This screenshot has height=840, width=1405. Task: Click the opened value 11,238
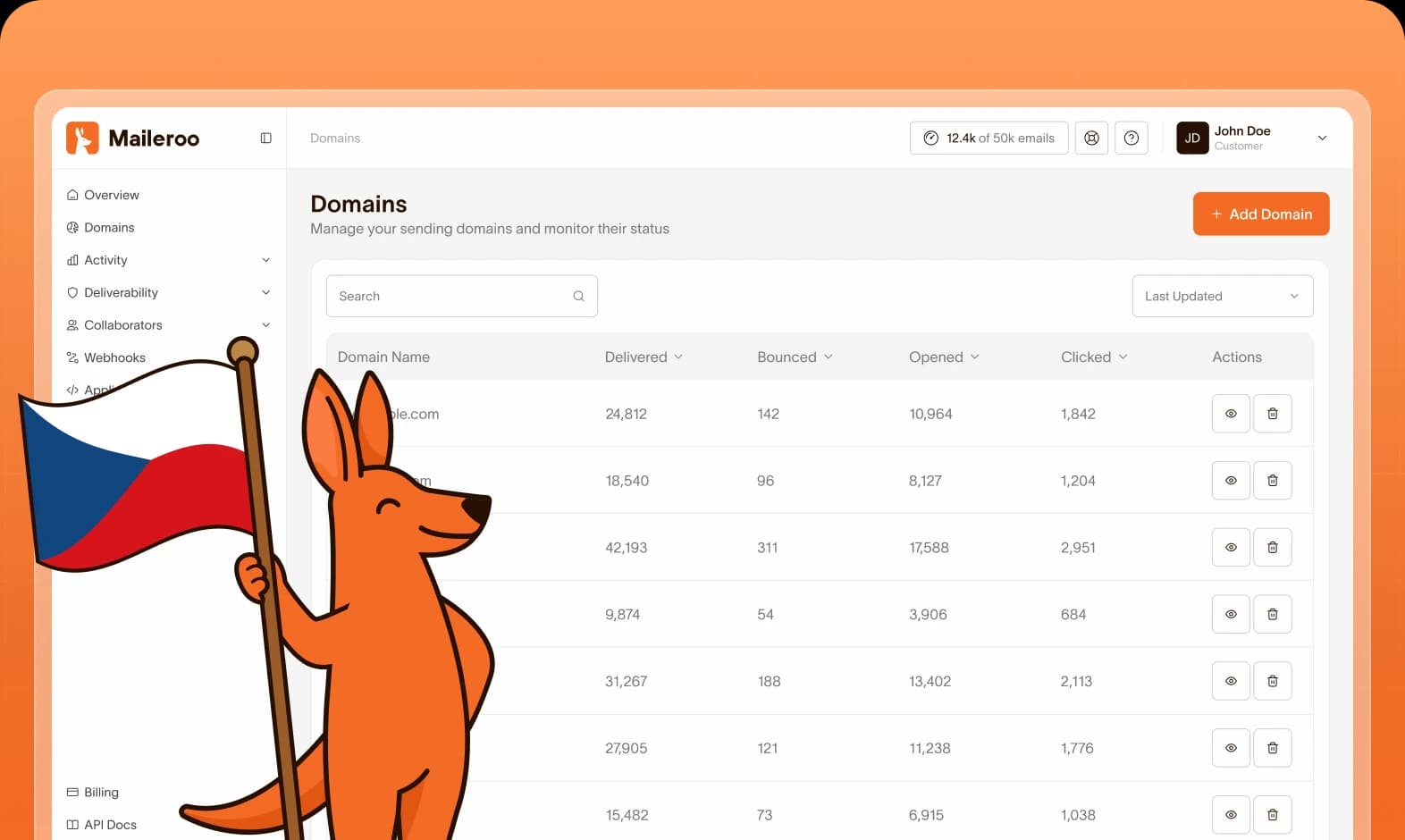930,749
